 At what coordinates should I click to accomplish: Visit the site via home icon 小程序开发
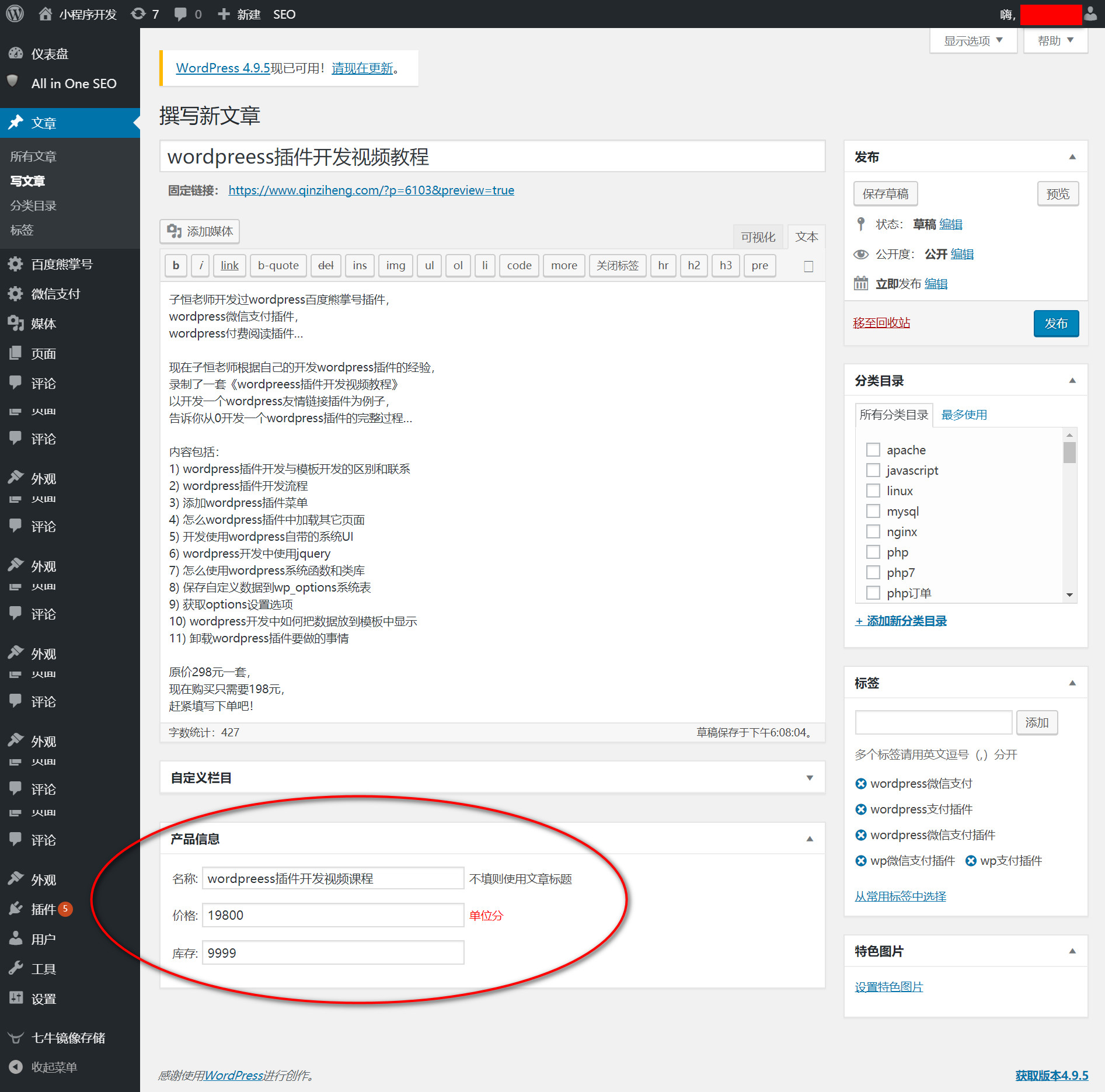[78, 14]
